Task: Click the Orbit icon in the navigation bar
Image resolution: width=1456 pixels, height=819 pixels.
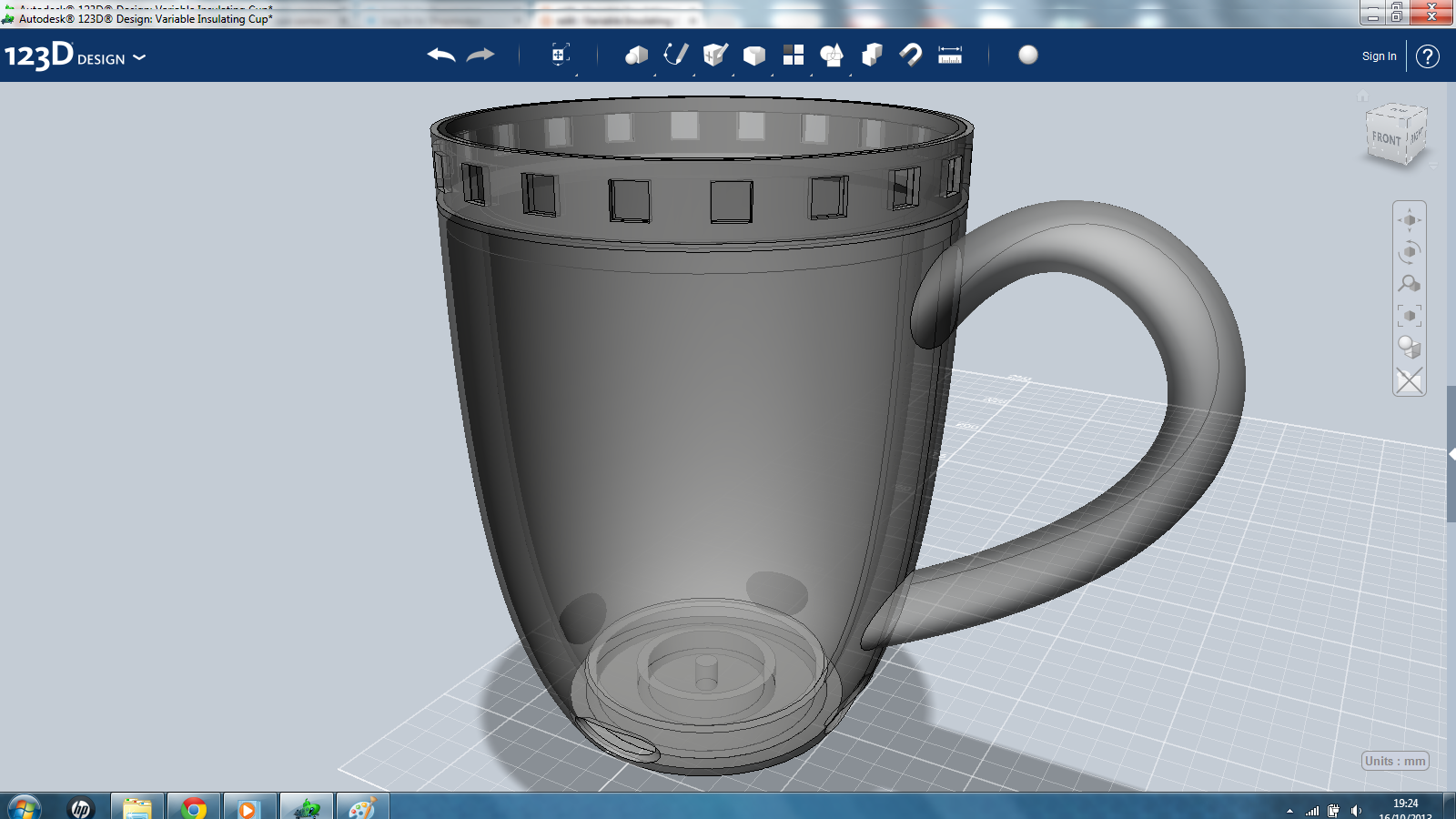Action: [1410, 250]
